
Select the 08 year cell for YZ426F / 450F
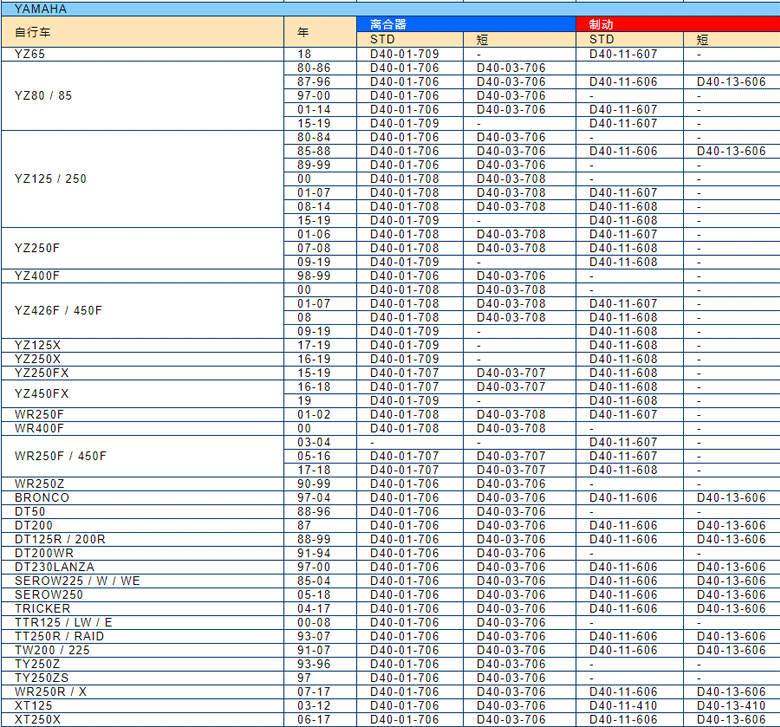coord(320,318)
